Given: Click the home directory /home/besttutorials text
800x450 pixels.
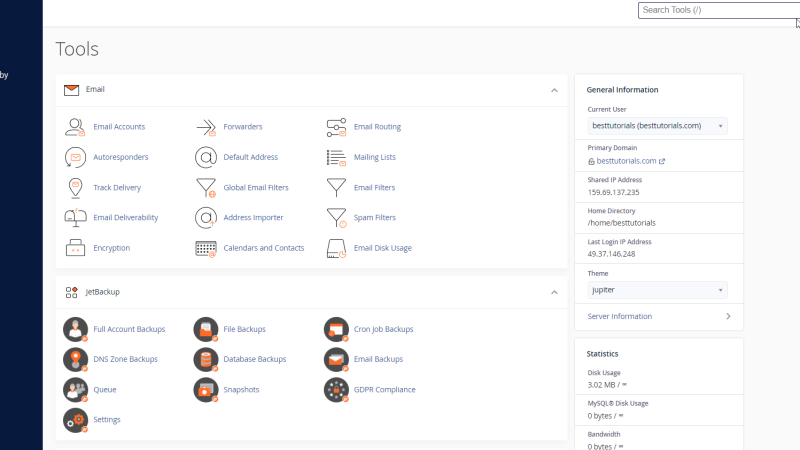Looking at the screenshot, I should pos(621,223).
